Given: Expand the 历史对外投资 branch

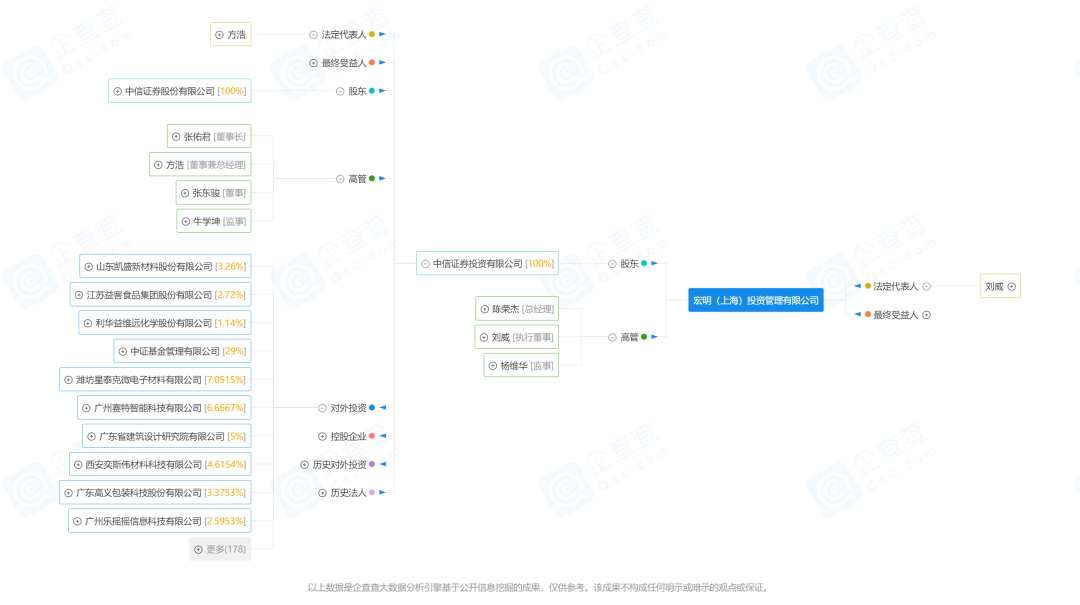Looking at the screenshot, I should coord(304,464).
